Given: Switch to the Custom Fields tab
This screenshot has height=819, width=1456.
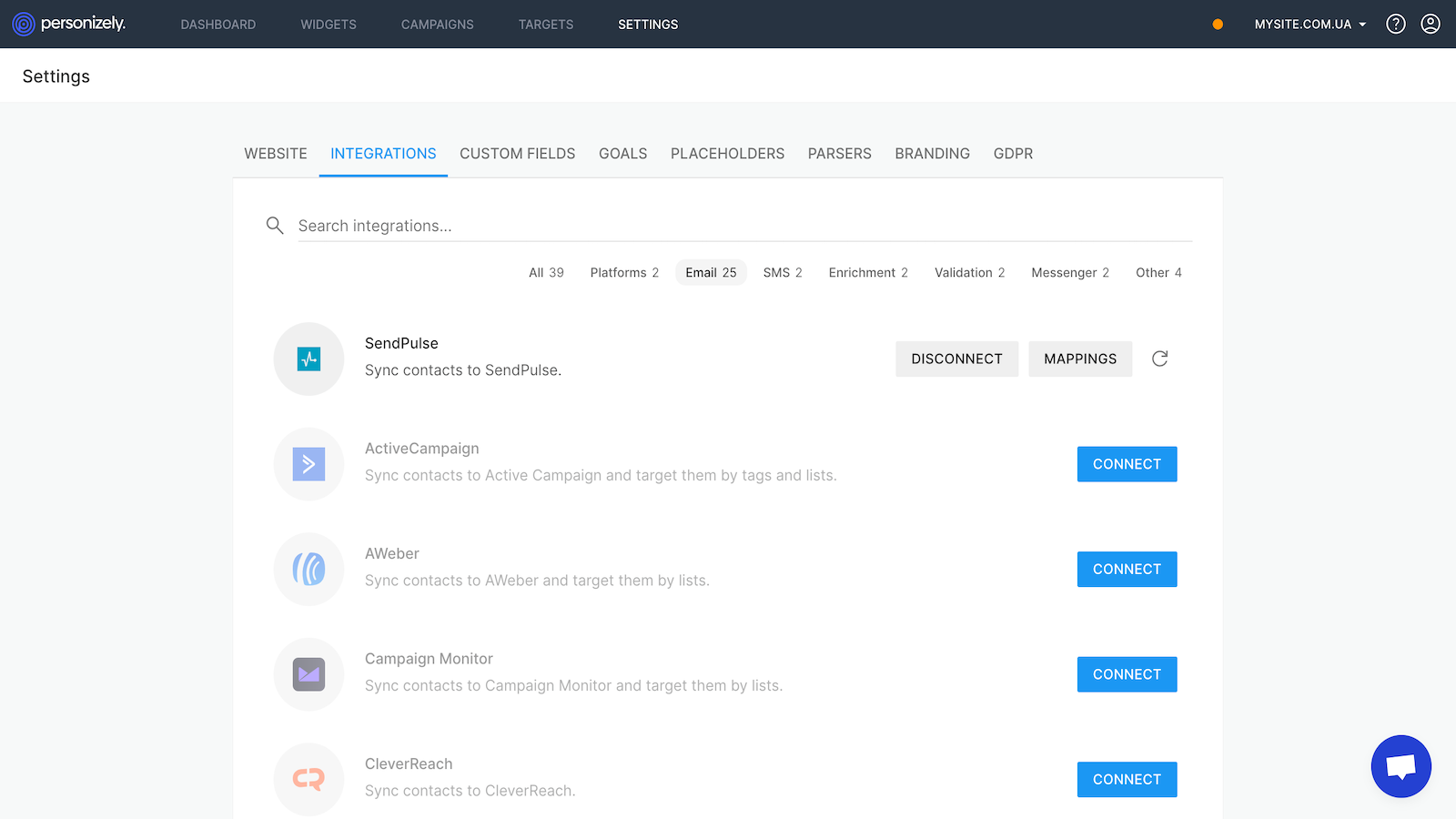Looking at the screenshot, I should tap(517, 154).
